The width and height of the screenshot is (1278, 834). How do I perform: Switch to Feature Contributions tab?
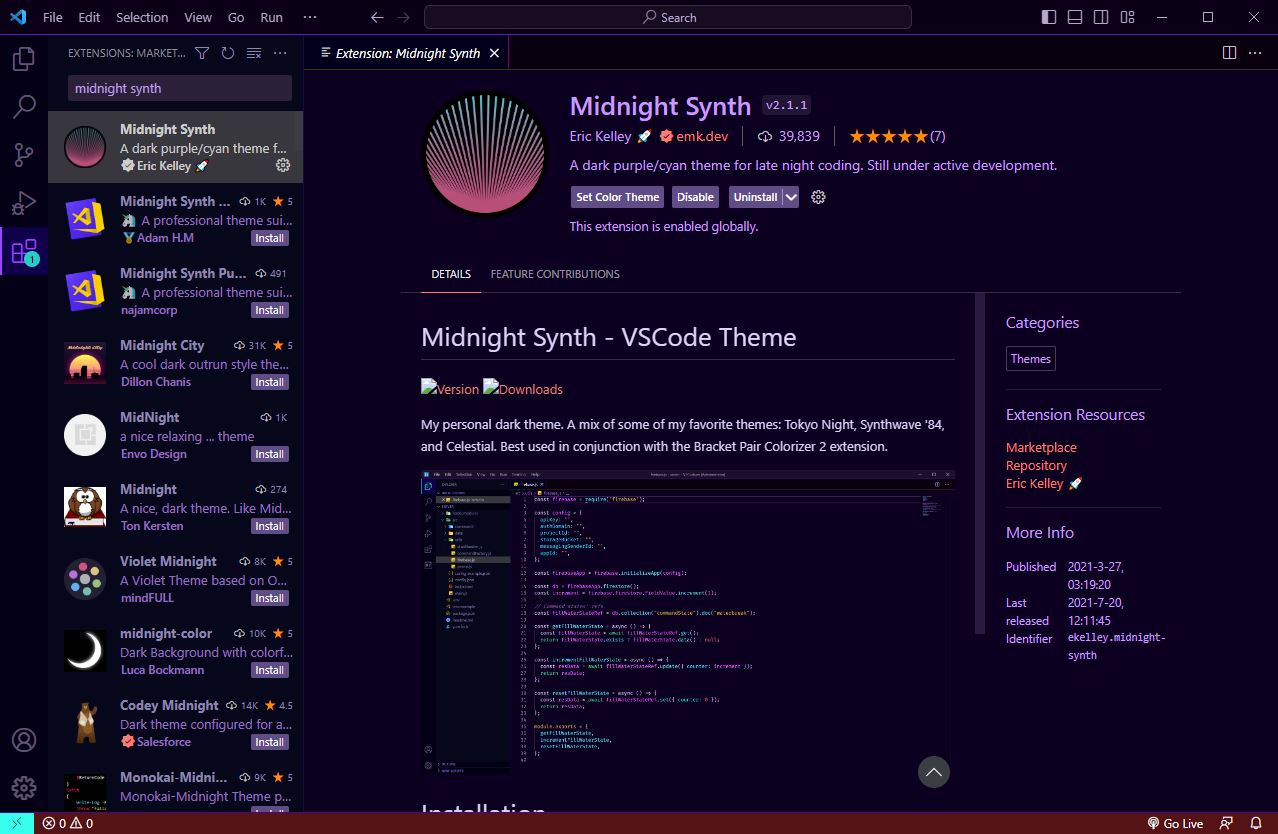pyautogui.click(x=555, y=274)
